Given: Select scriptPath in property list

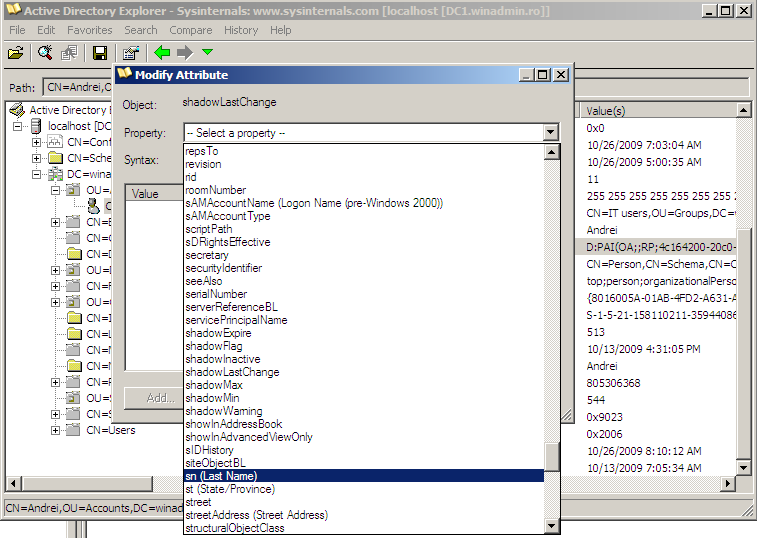Looking at the screenshot, I should 364,229.
